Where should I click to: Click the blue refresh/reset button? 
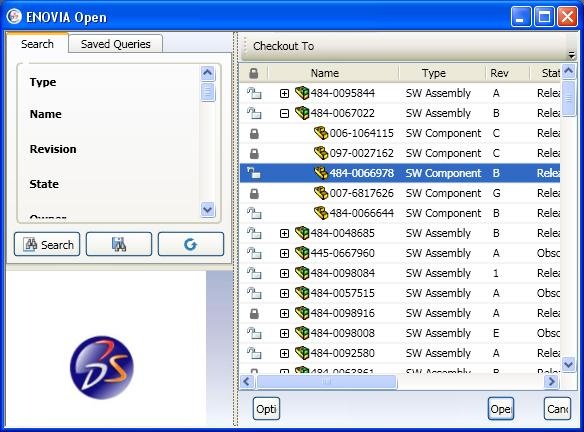pos(191,244)
